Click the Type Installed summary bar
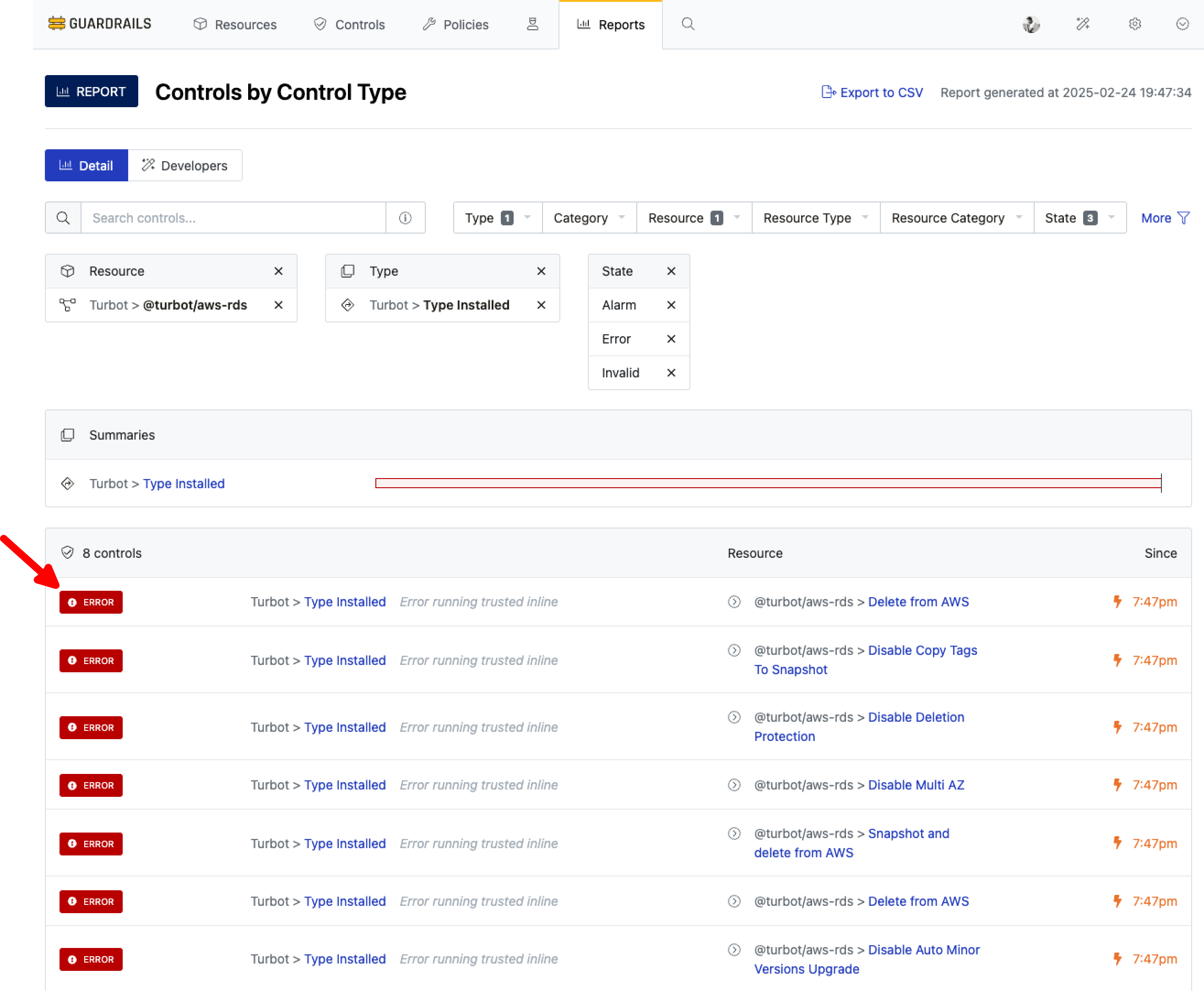The image size is (1204, 991). [x=767, y=484]
